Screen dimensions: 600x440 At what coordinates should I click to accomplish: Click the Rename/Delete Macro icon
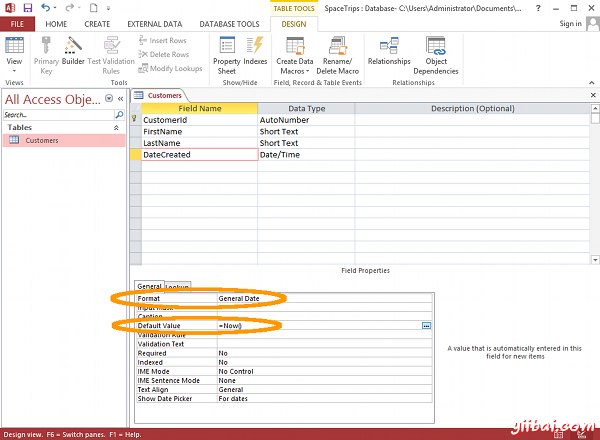point(337,50)
